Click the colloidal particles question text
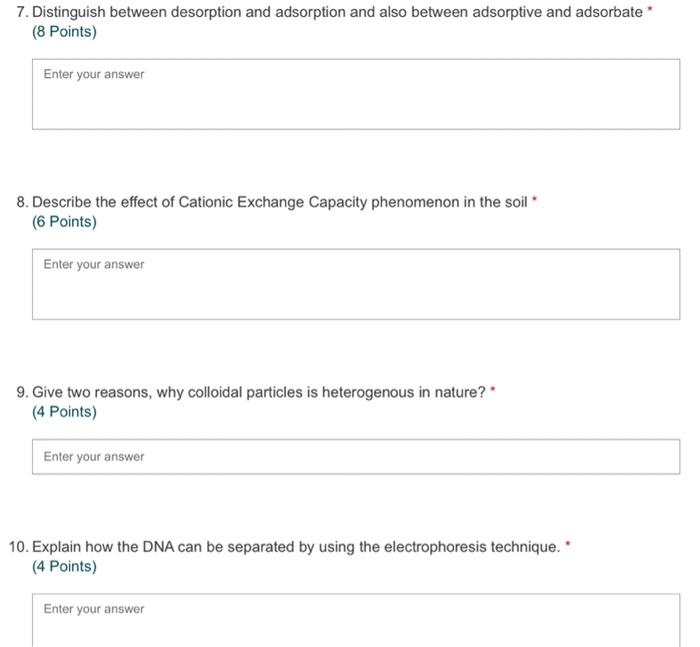 [258, 392]
